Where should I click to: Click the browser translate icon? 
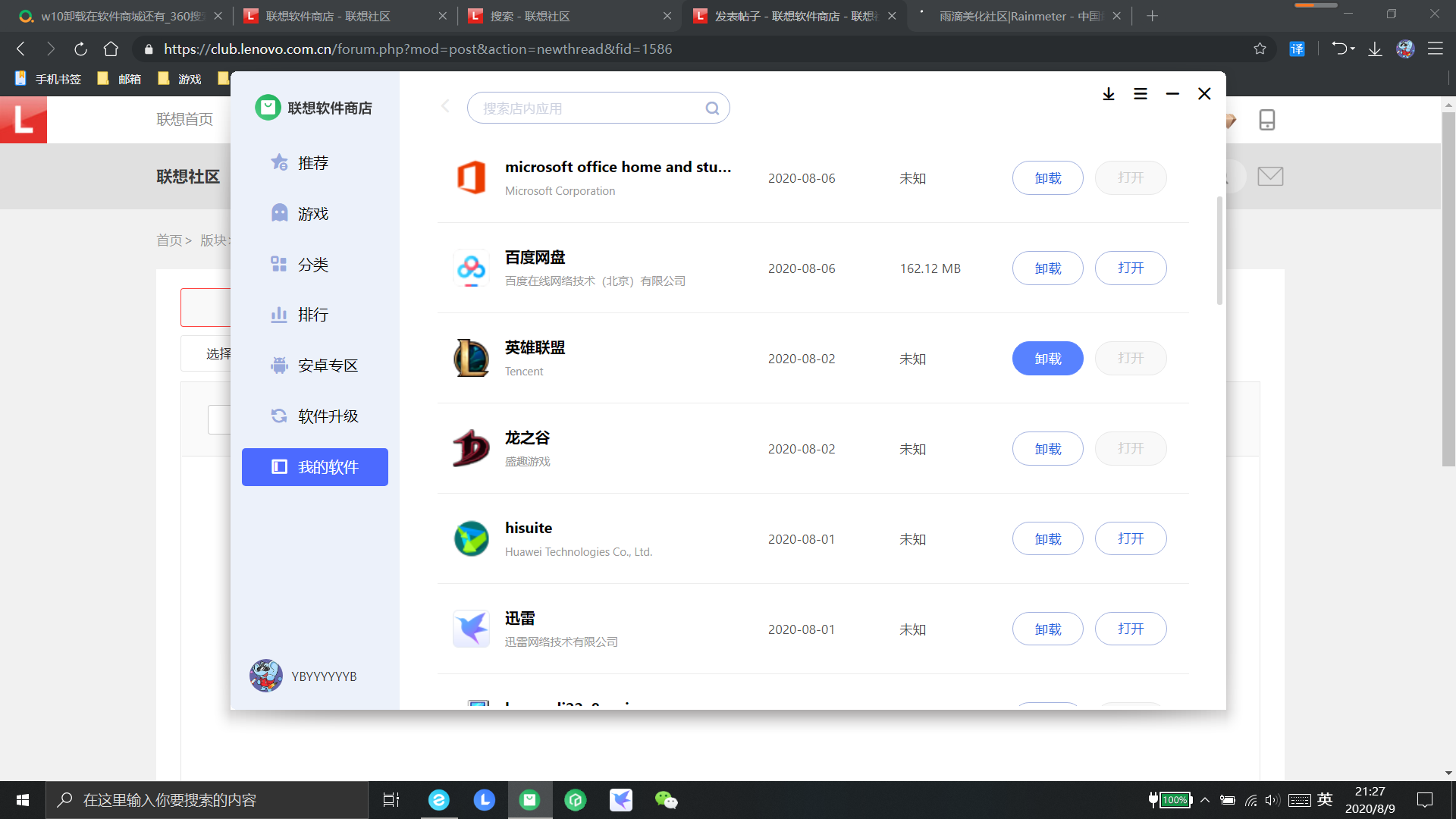[x=1298, y=49]
